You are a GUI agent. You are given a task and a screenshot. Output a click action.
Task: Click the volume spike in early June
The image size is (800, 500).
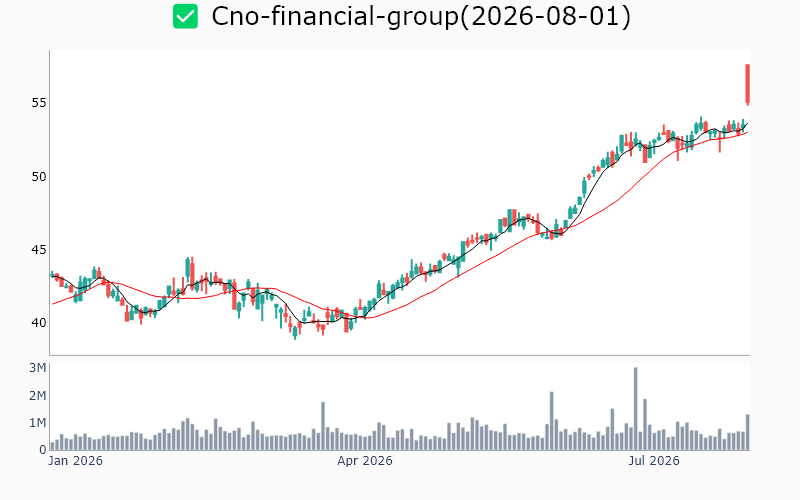(x=552, y=421)
